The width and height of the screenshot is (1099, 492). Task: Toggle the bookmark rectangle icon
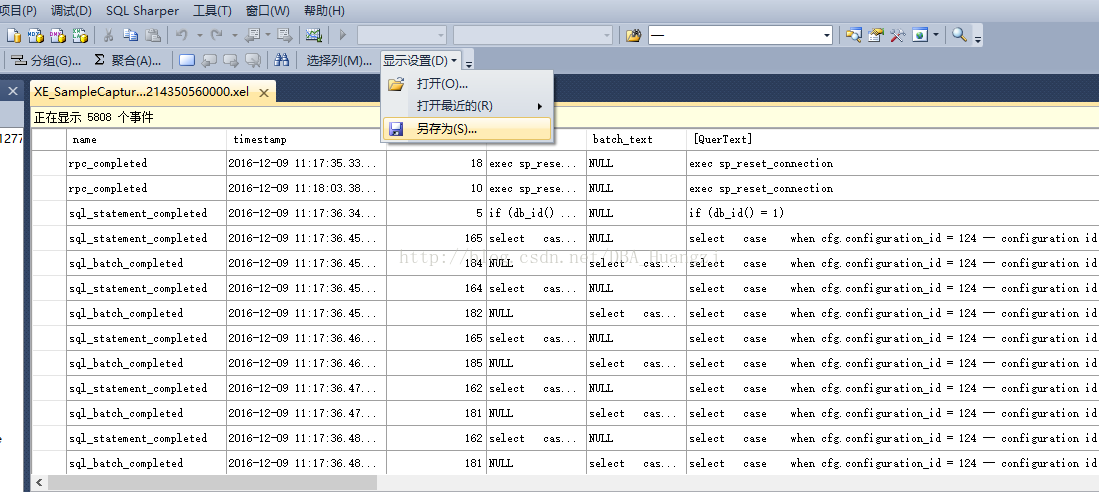point(186,60)
